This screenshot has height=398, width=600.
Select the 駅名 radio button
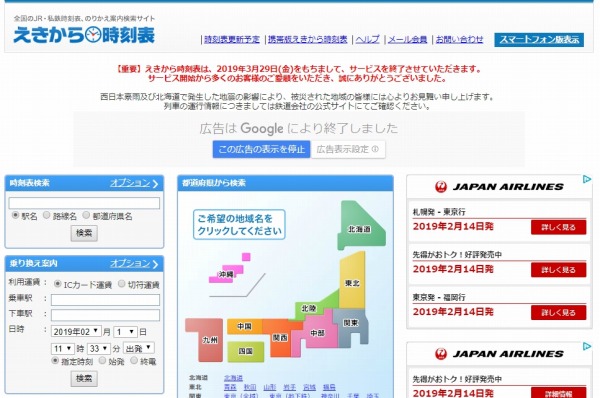click(x=15, y=215)
